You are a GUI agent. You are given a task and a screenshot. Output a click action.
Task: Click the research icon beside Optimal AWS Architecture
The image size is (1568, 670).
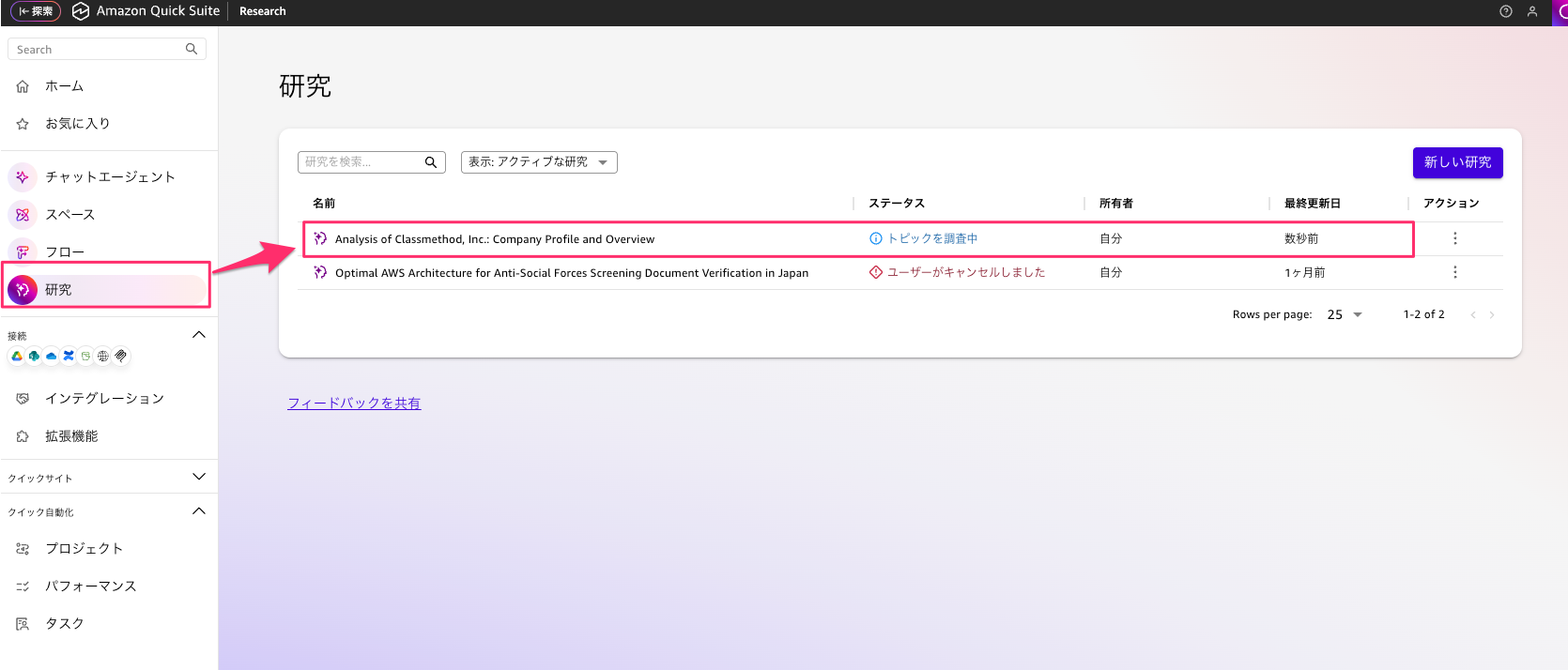click(x=320, y=272)
